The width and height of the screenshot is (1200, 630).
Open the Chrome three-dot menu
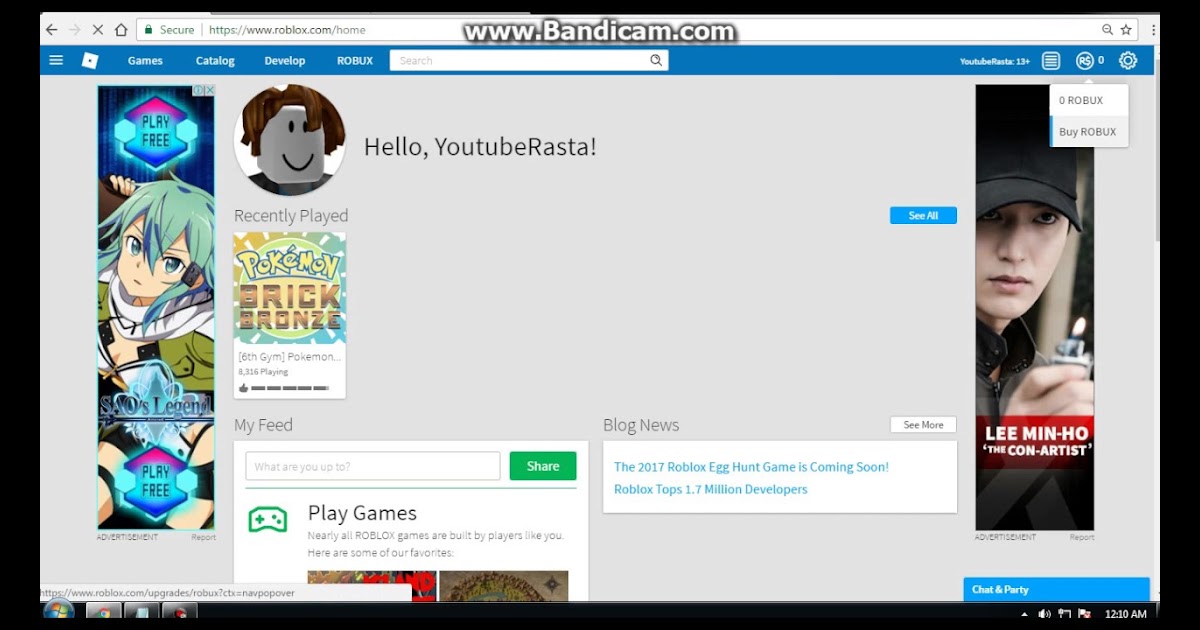[1154, 30]
